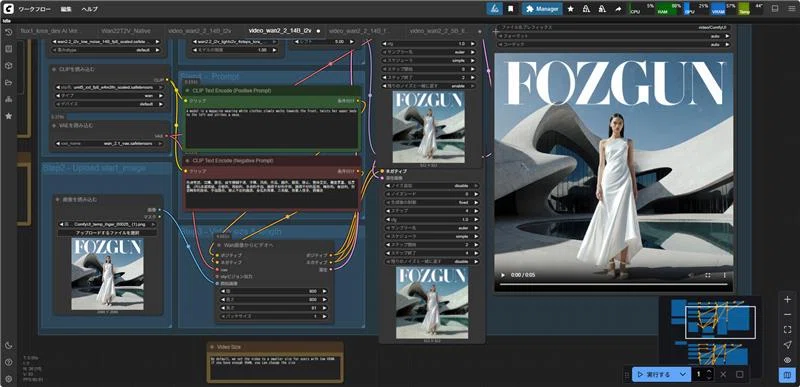
Task: Click the share arrow icon in top bar
Action: point(618,9)
